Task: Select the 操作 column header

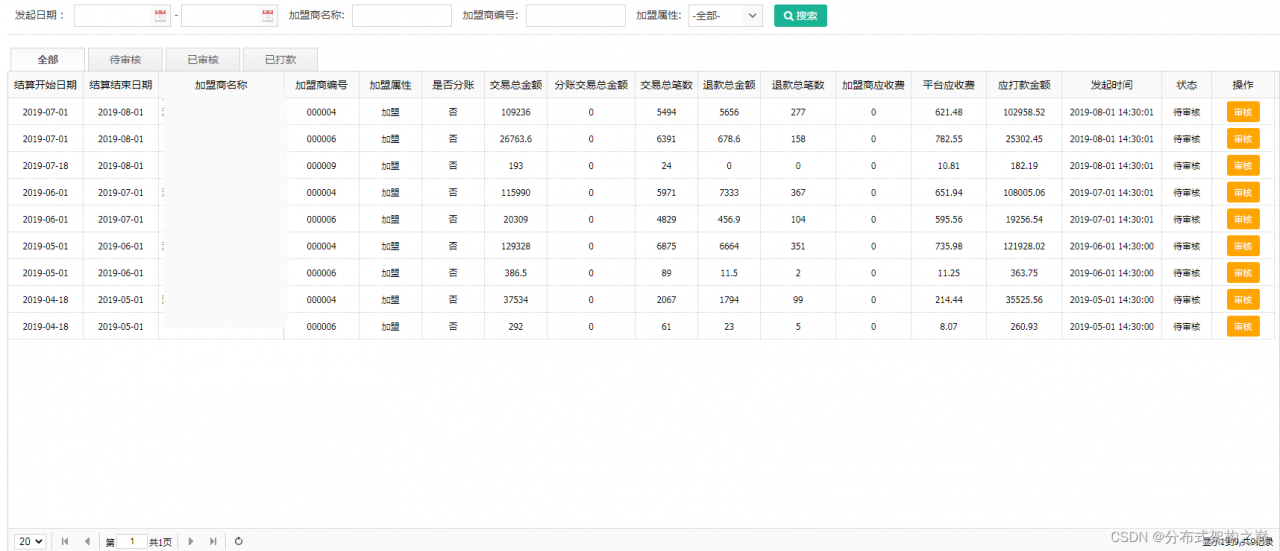Action: tap(1243, 85)
